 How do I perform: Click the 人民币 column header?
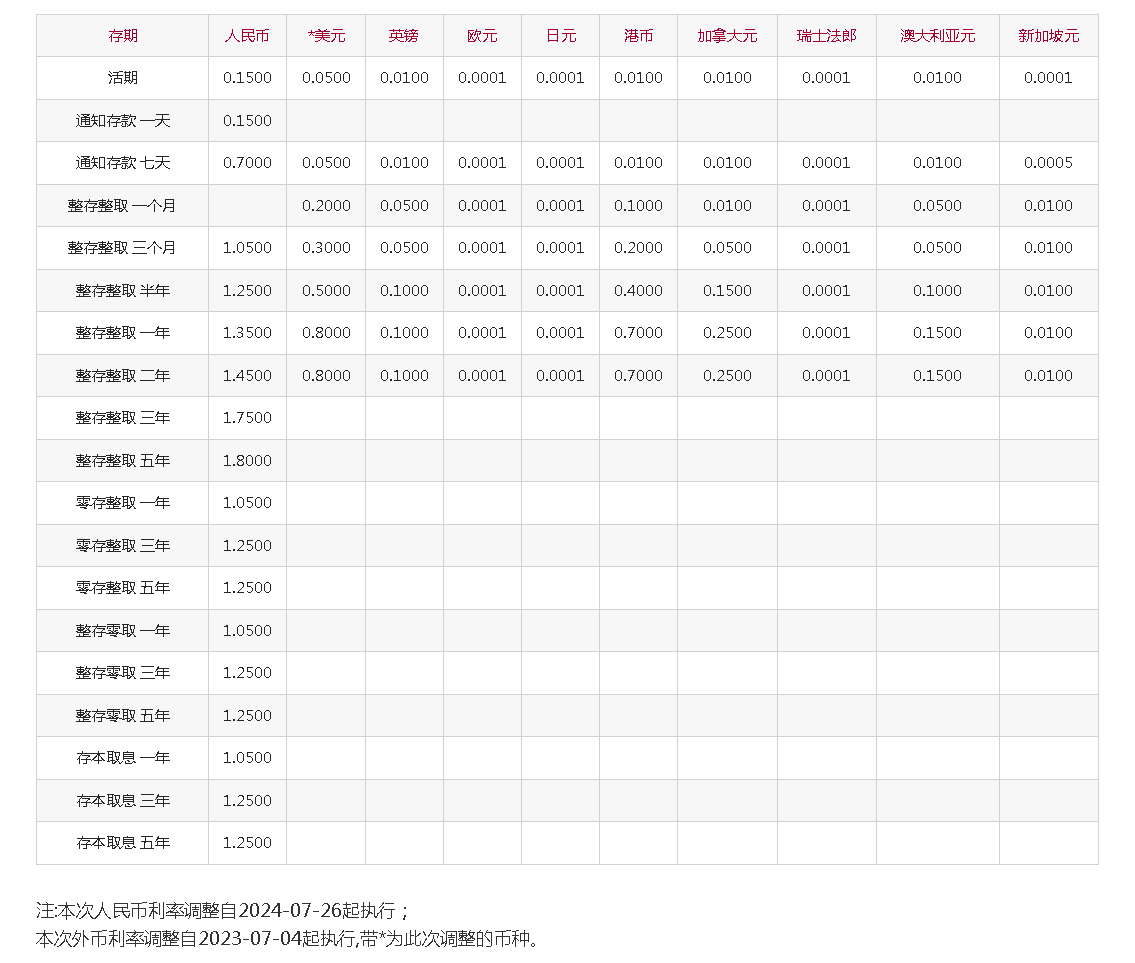point(247,36)
